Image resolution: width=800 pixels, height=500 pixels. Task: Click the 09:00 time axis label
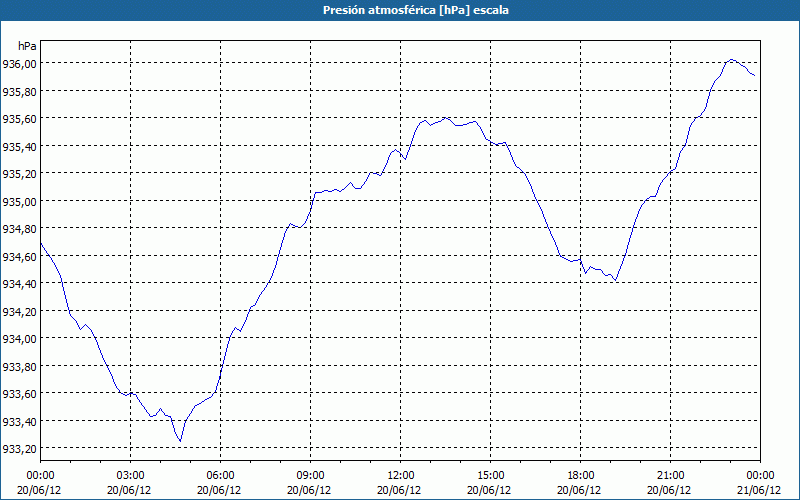coord(310,476)
